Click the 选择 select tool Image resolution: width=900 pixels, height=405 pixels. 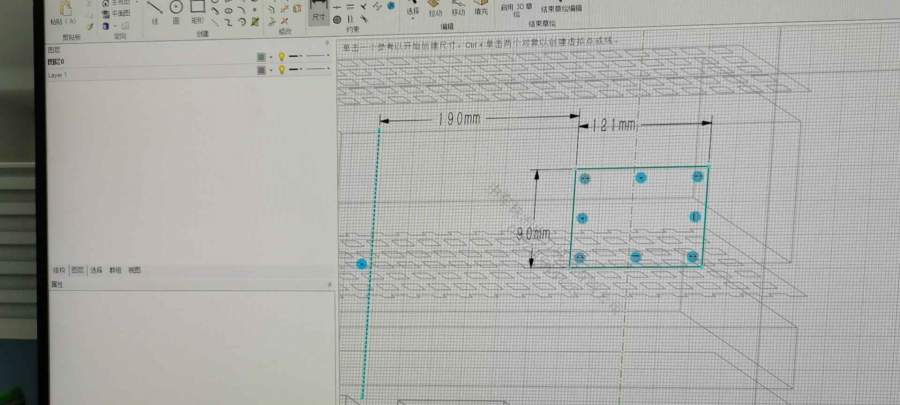(x=413, y=7)
